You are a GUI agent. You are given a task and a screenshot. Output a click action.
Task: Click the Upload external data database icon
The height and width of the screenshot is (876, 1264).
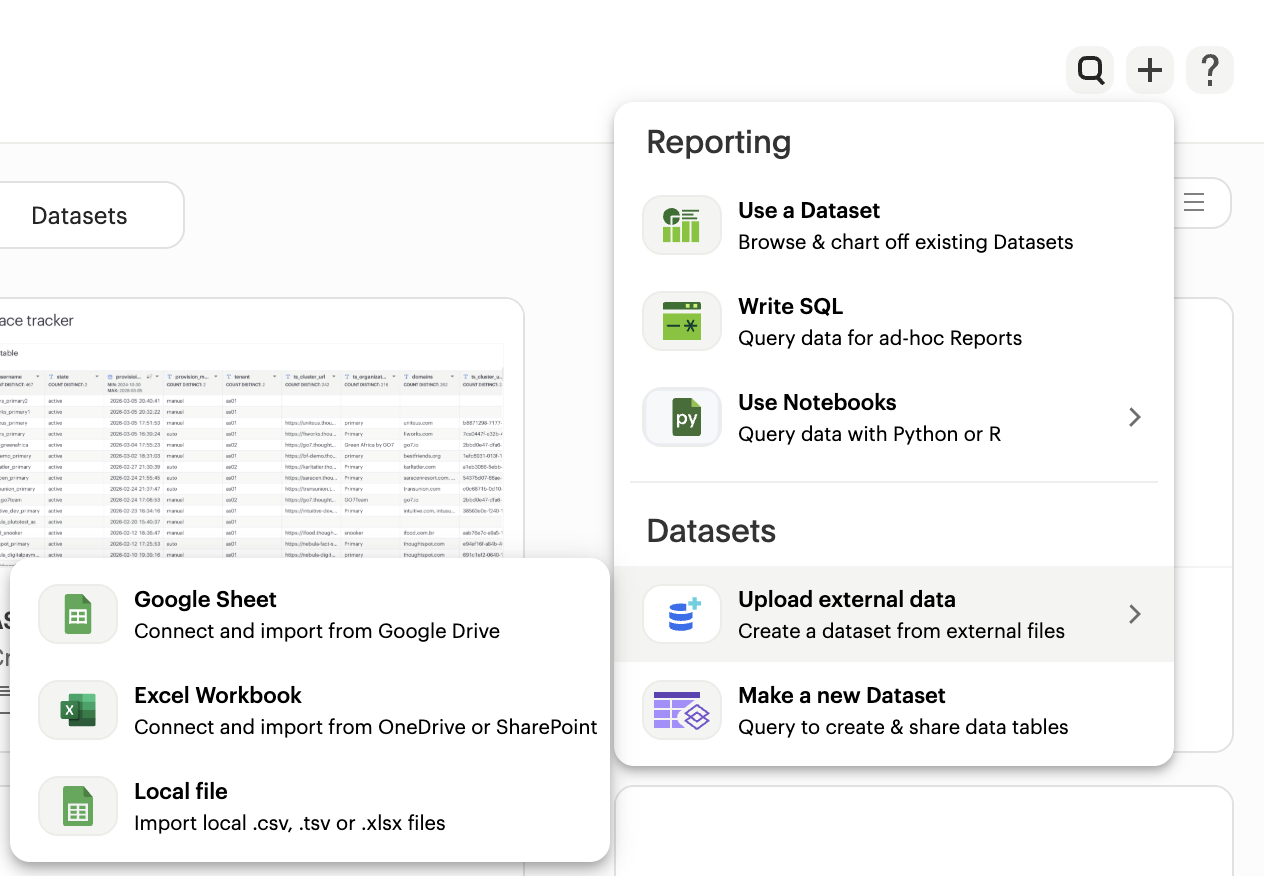point(681,614)
